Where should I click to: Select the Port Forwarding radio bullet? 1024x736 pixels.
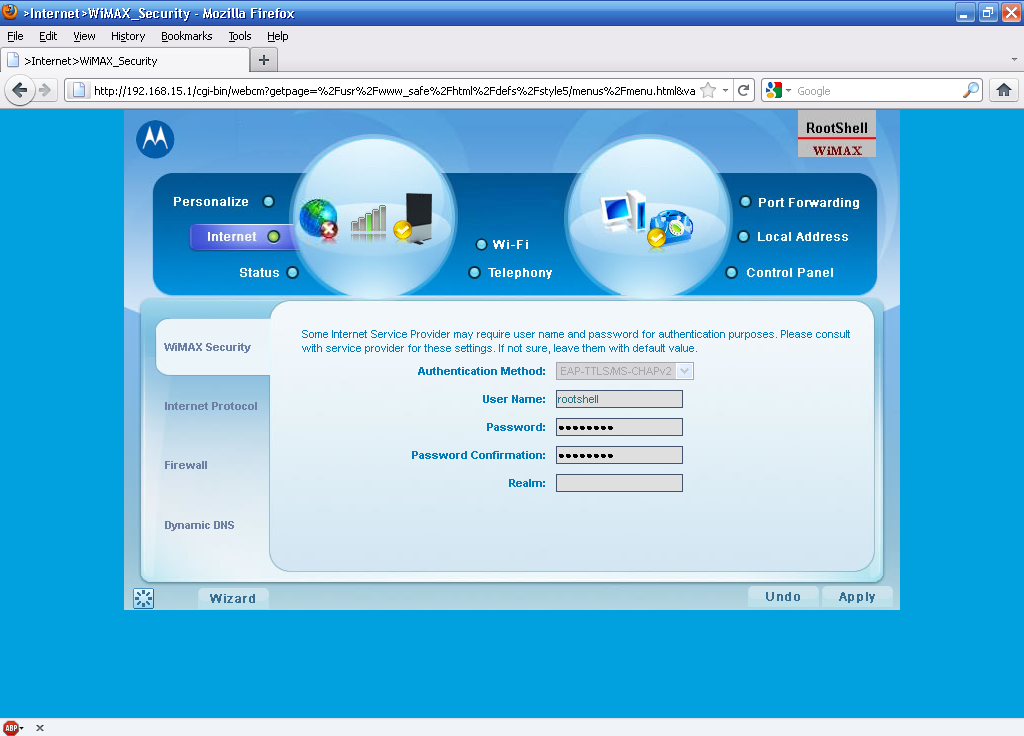click(745, 202)
